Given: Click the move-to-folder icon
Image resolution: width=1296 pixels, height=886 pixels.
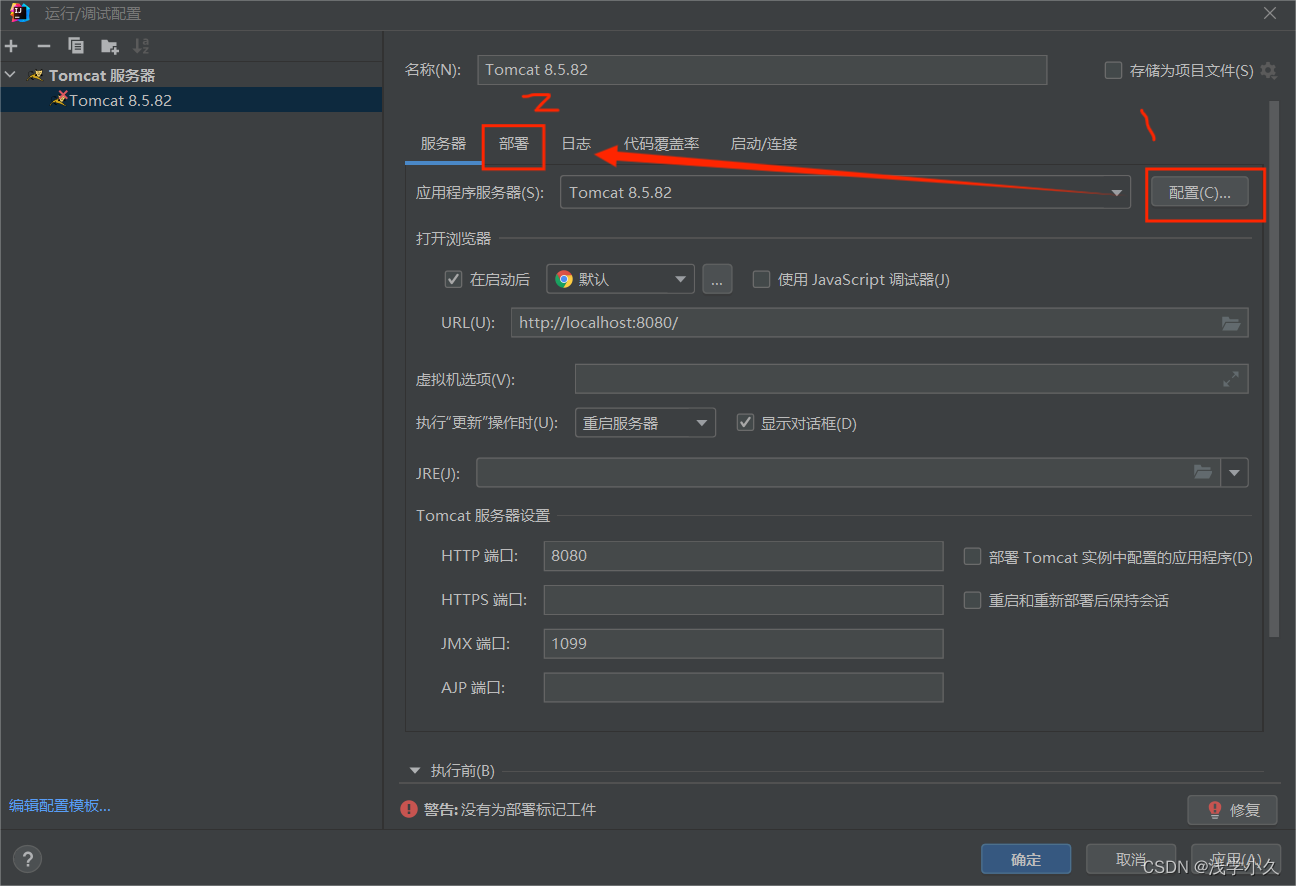Looking at the screenshot, I should tap(109, 46).
